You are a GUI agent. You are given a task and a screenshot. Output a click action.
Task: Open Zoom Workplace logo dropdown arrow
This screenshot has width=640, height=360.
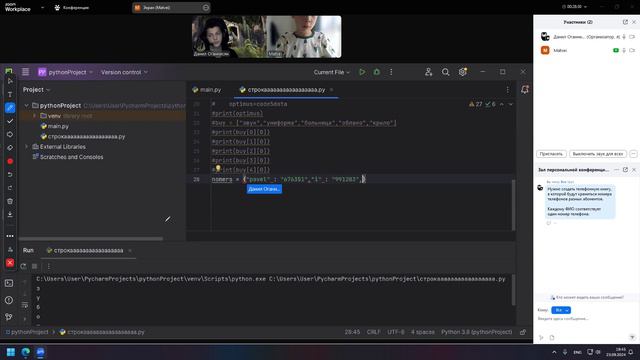pyautogui.click(x=42, y=7)
